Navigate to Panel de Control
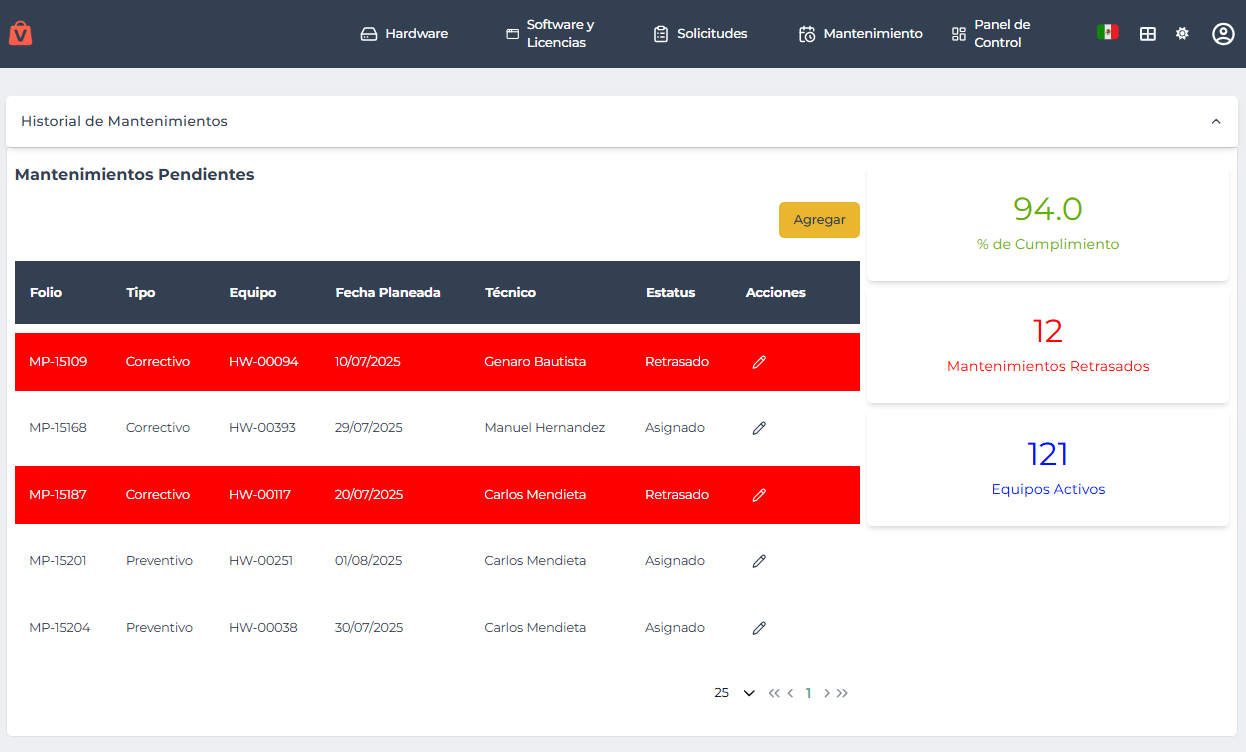 [x=990, y=34]
